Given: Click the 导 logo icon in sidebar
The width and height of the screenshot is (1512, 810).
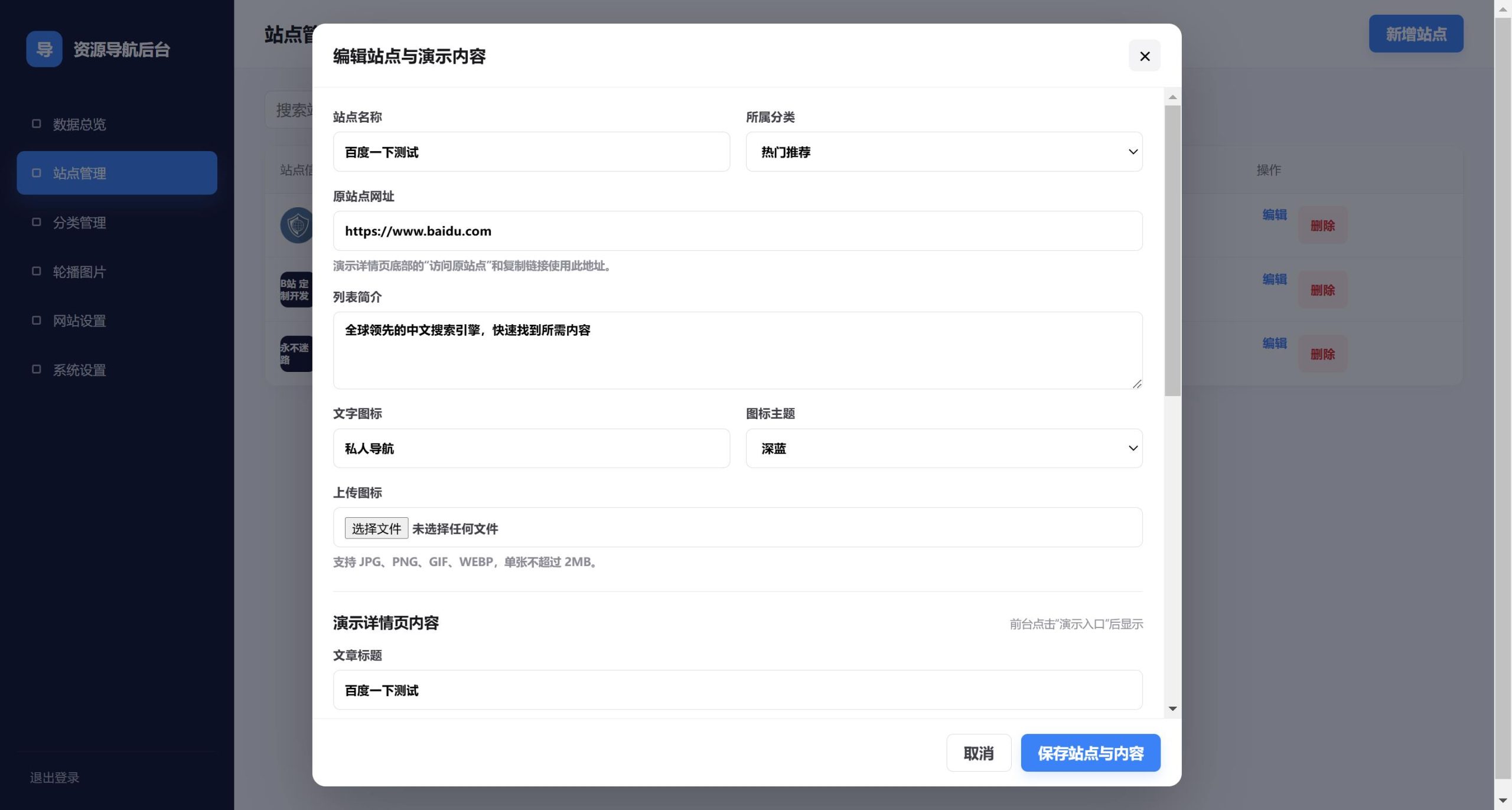Looking at the screenshot, I should point(44,49).
